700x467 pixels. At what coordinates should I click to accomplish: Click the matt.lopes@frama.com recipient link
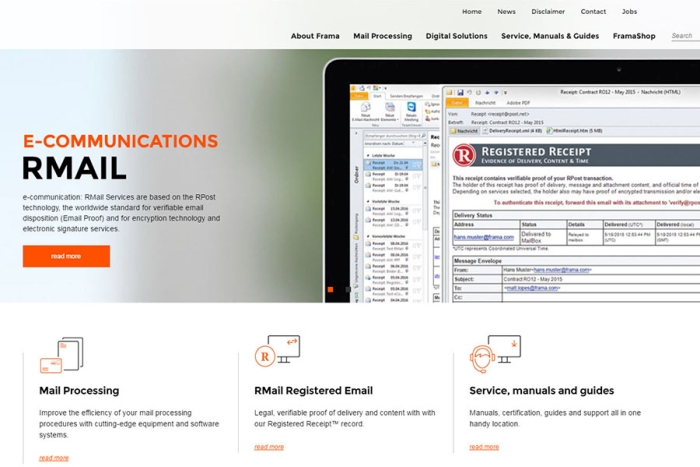pyautogui.click(x=531, y=288)
